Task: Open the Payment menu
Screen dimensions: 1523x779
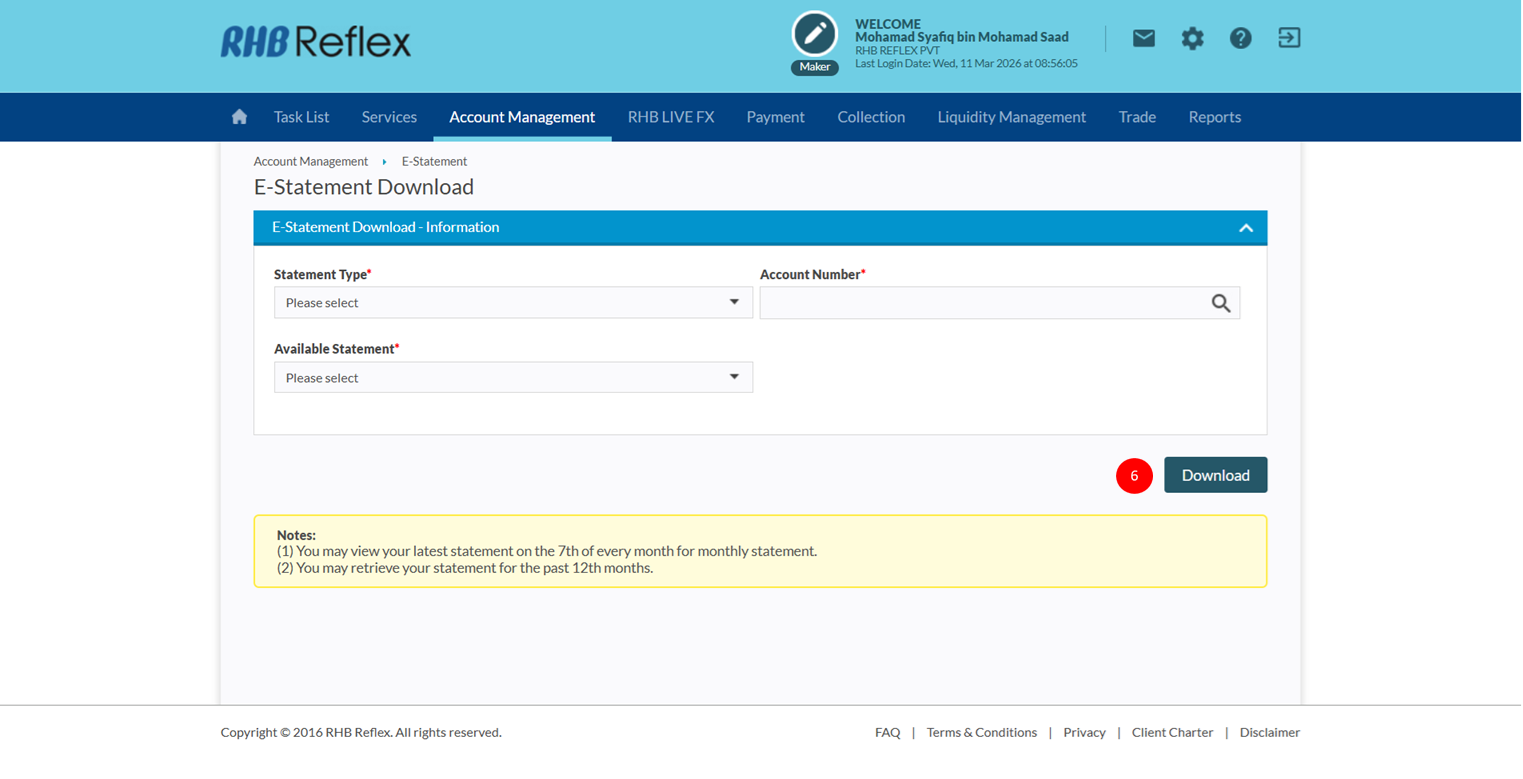Action: point(775,117)
